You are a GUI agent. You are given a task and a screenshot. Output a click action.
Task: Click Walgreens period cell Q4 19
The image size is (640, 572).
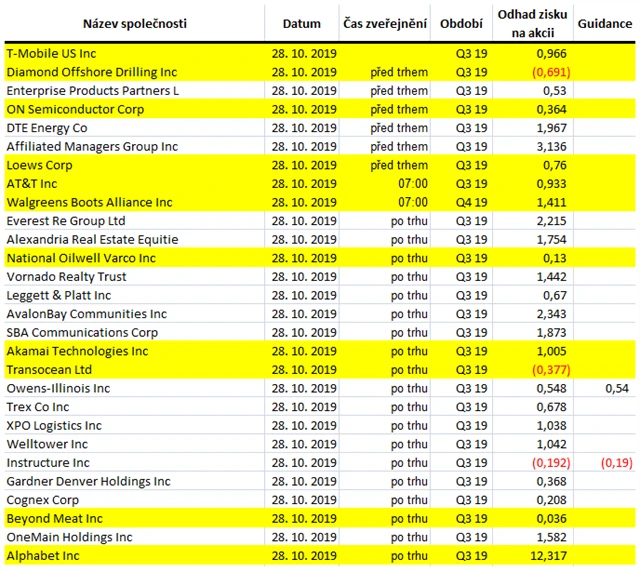[x=471, y=203]
